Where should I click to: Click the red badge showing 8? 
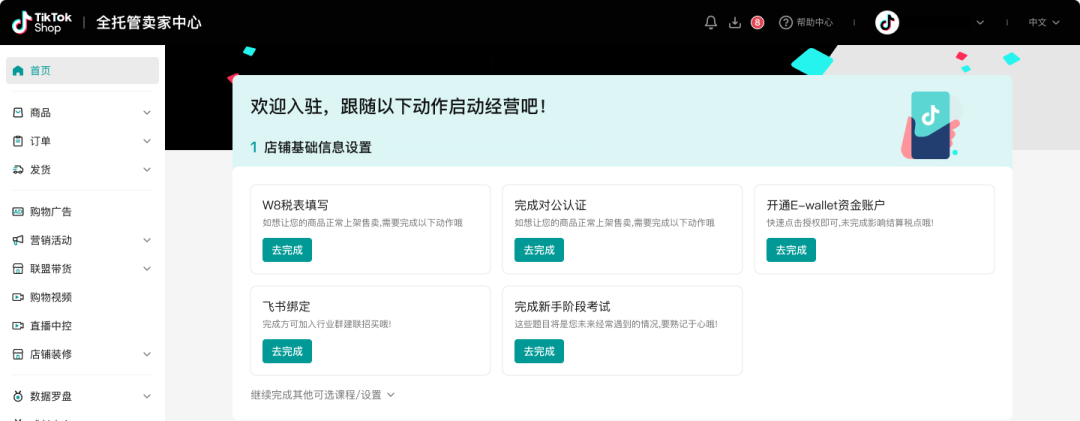(x=757, y=22)
